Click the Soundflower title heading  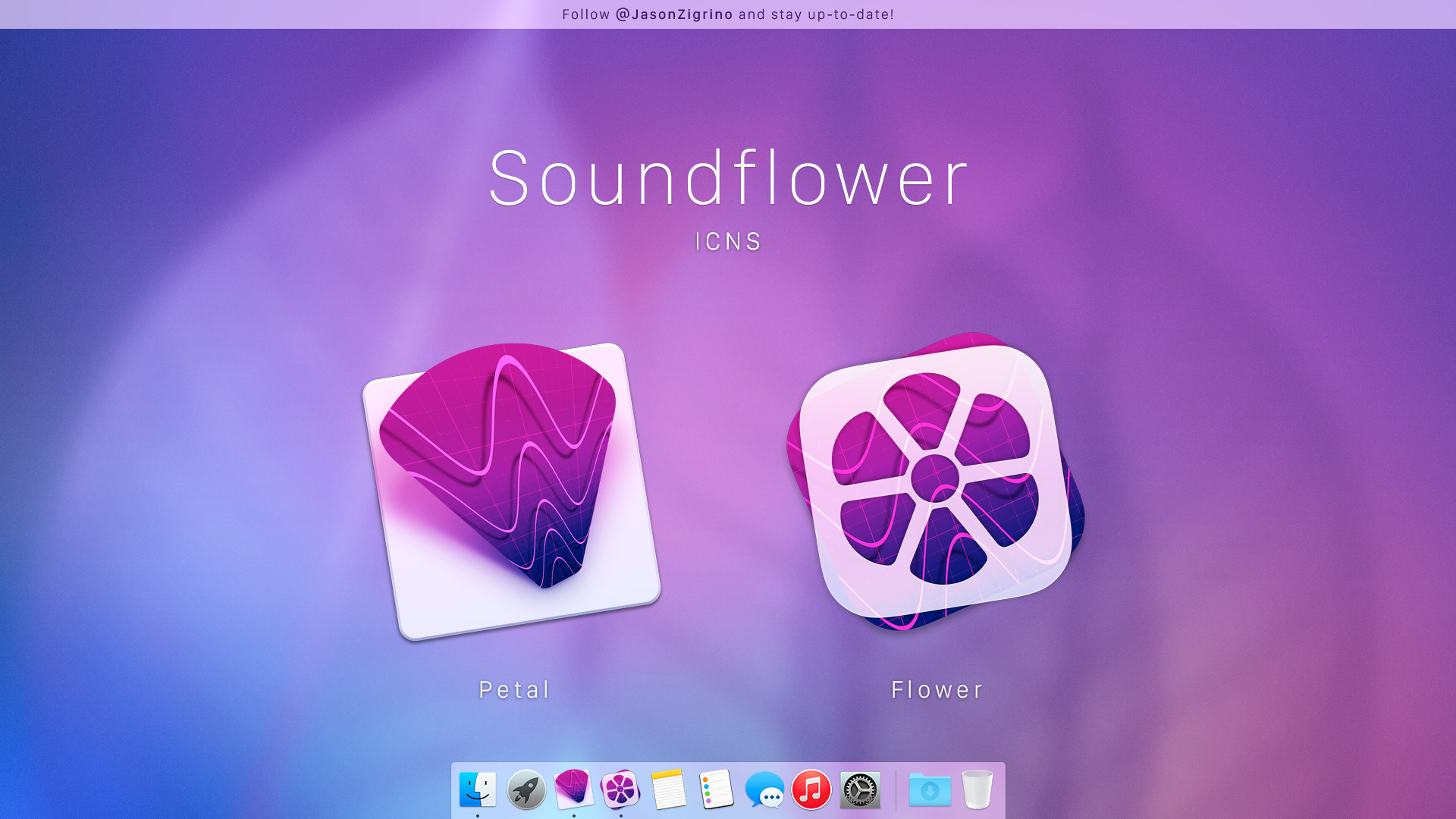[728, 179]
